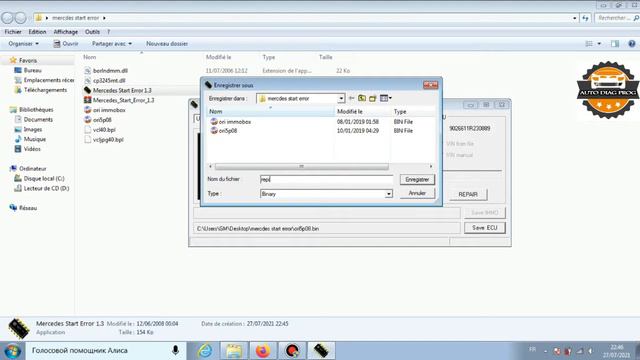Open Firefox from taskbar
The height and width of the screenshot is (360, 640).
[263, 351]
